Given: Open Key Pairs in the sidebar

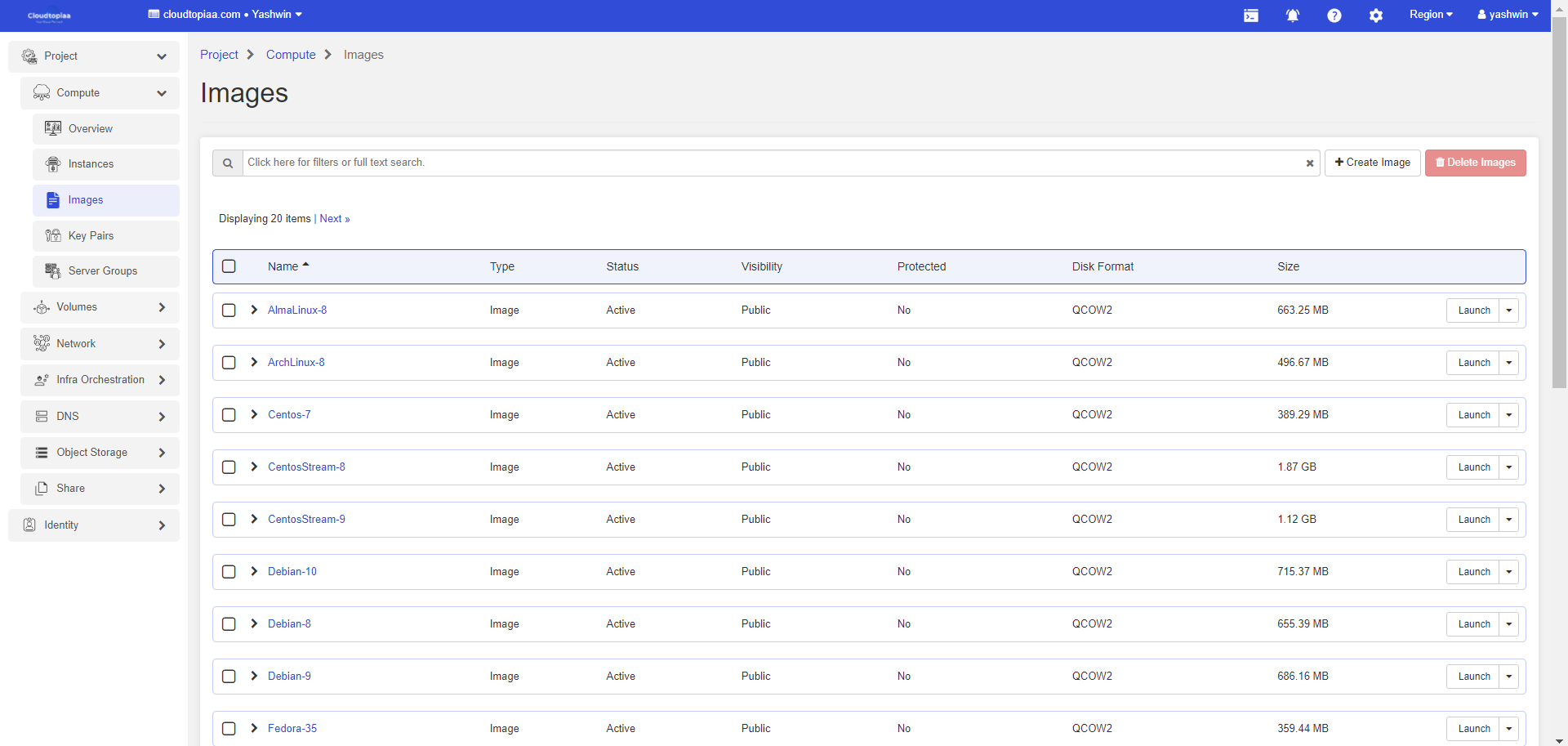Looking at the screenshot, I should [91, 236].
